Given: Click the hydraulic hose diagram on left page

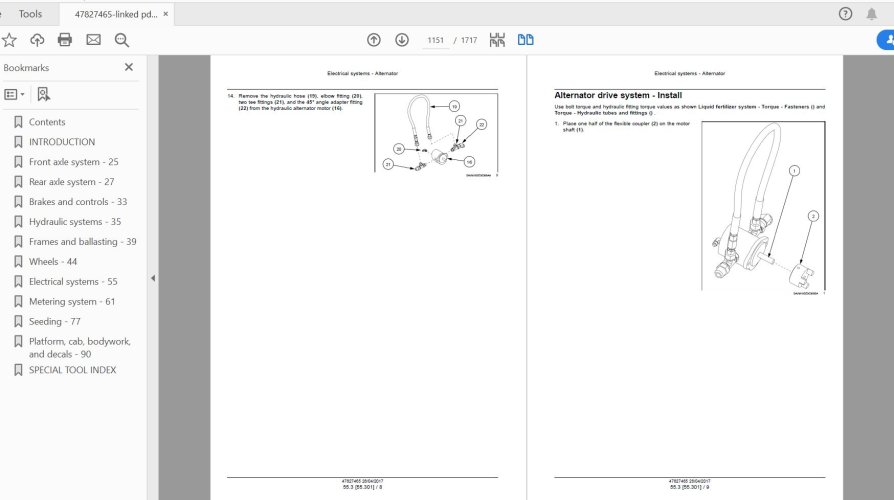Looking at the screenshot, I should coord(436,133).
